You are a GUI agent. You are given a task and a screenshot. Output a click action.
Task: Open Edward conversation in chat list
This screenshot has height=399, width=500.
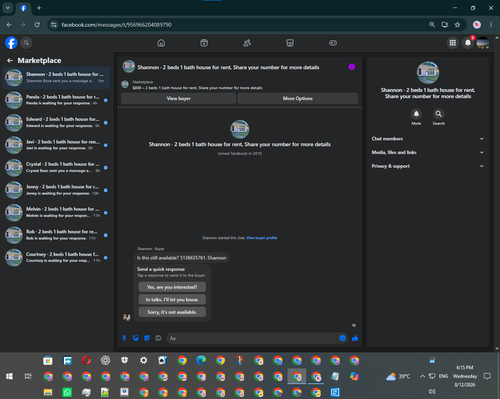(56, 122)
